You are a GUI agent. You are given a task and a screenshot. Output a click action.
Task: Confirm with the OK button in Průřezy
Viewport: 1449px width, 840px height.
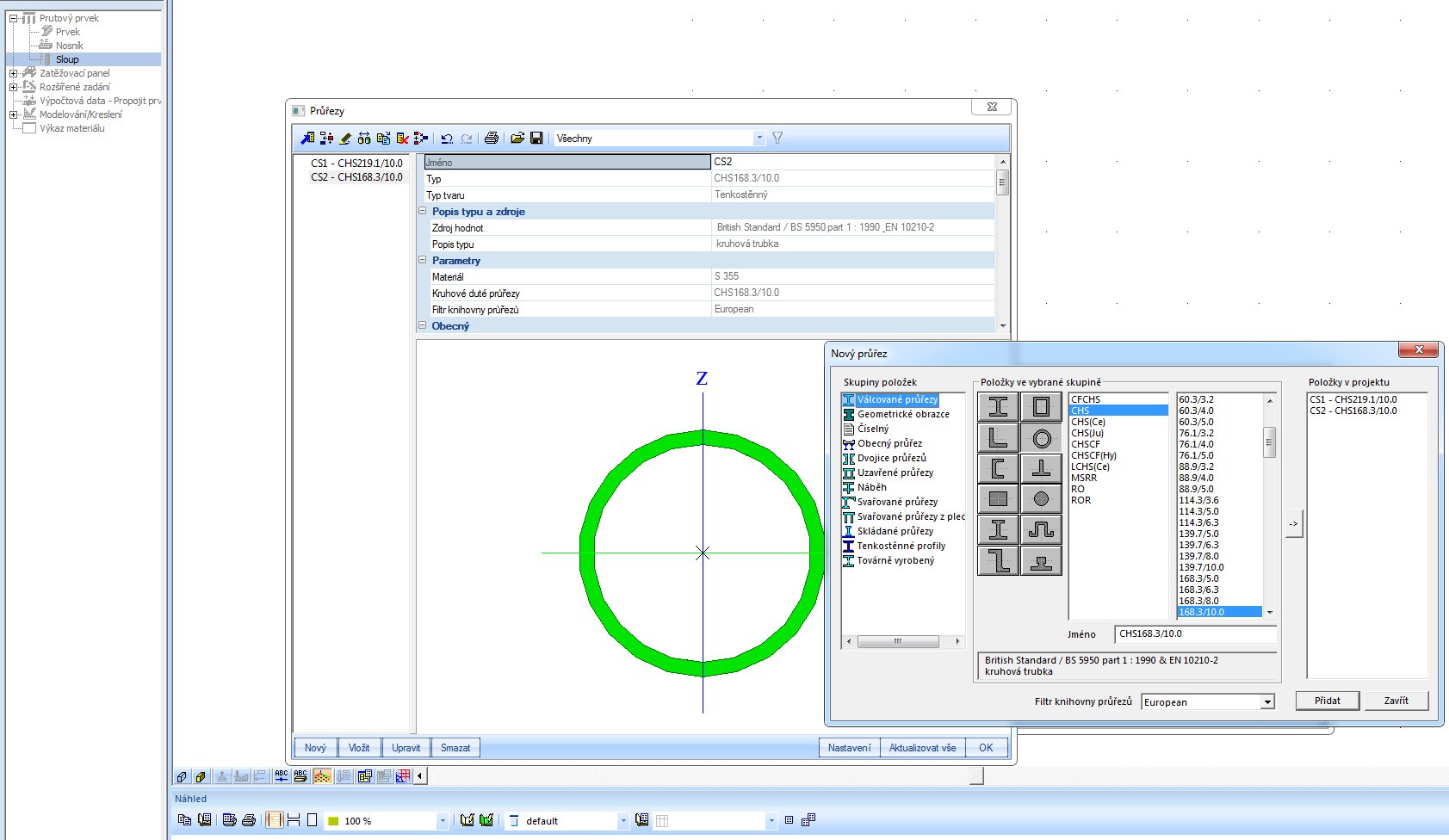click(x=986, y=748)
